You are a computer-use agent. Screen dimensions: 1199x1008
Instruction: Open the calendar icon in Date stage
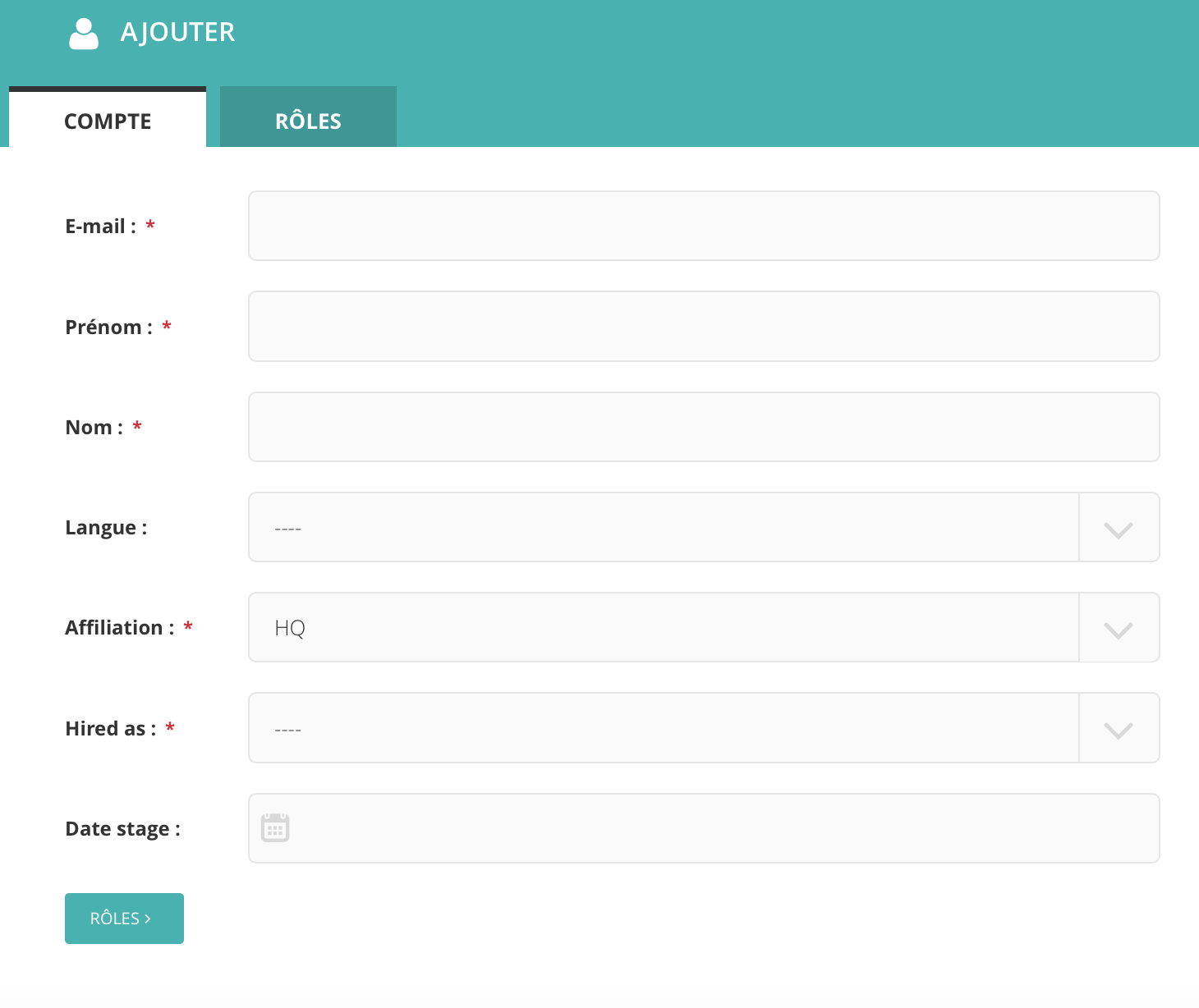(x=275, y=827)
